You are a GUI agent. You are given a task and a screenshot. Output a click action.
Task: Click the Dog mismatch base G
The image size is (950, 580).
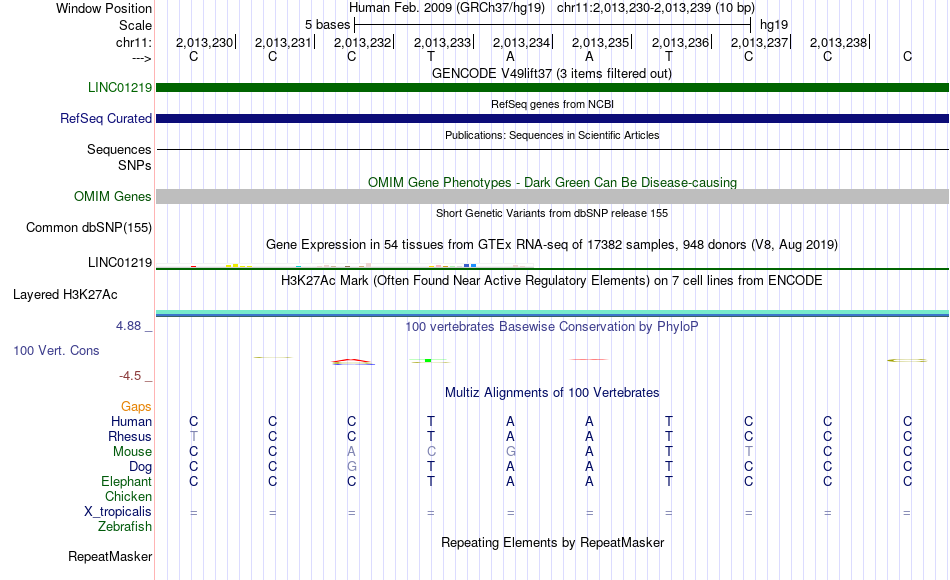click(351, 467)
